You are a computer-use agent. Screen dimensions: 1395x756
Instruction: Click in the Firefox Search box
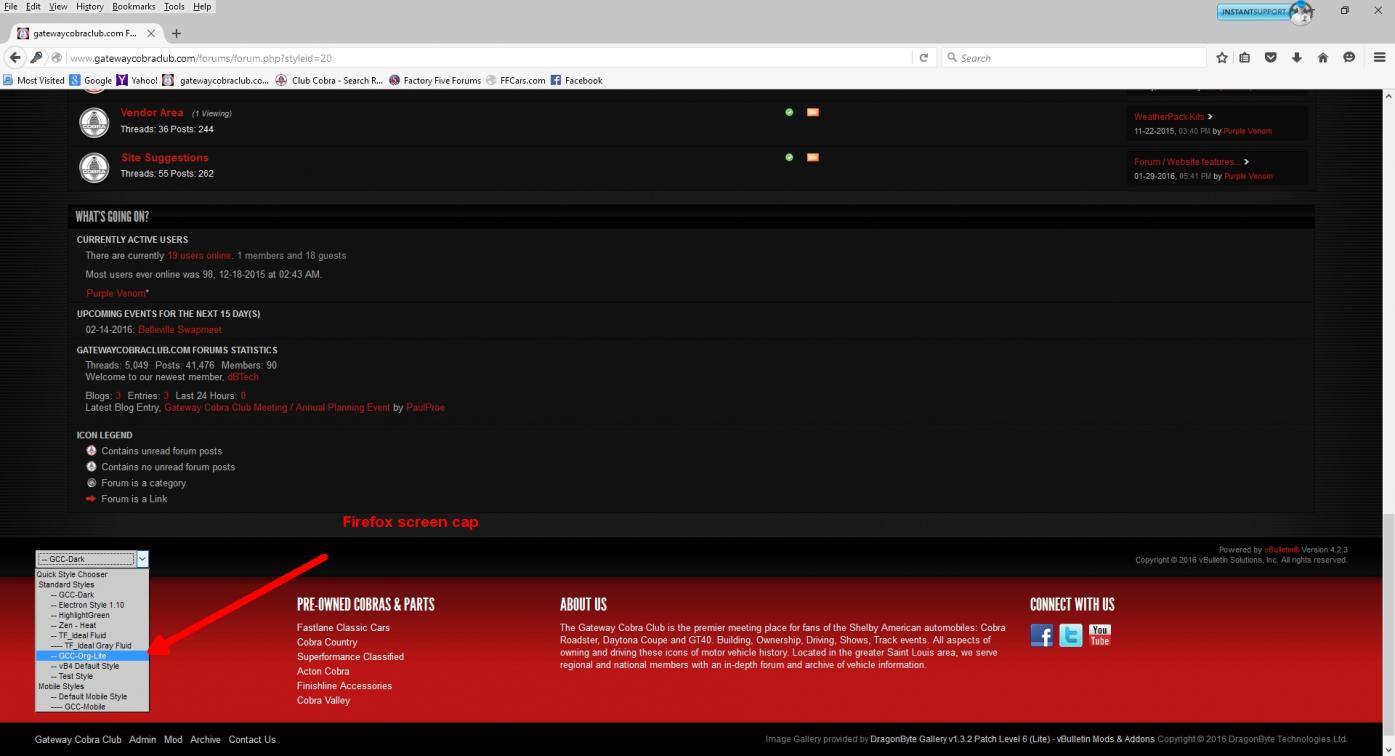point(1075,58)
